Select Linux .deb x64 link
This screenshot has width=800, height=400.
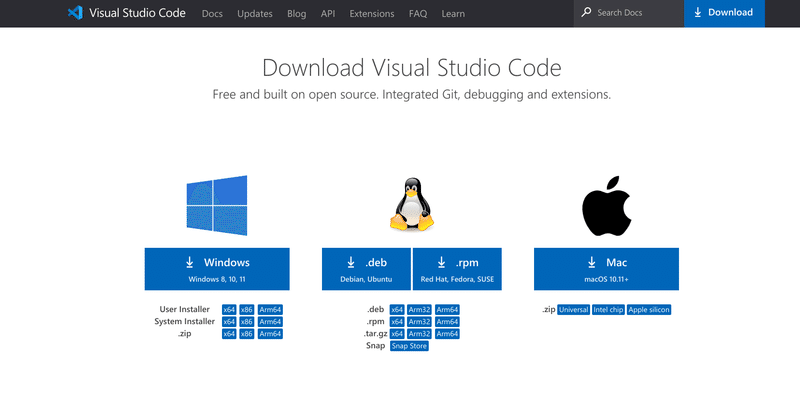397,310
